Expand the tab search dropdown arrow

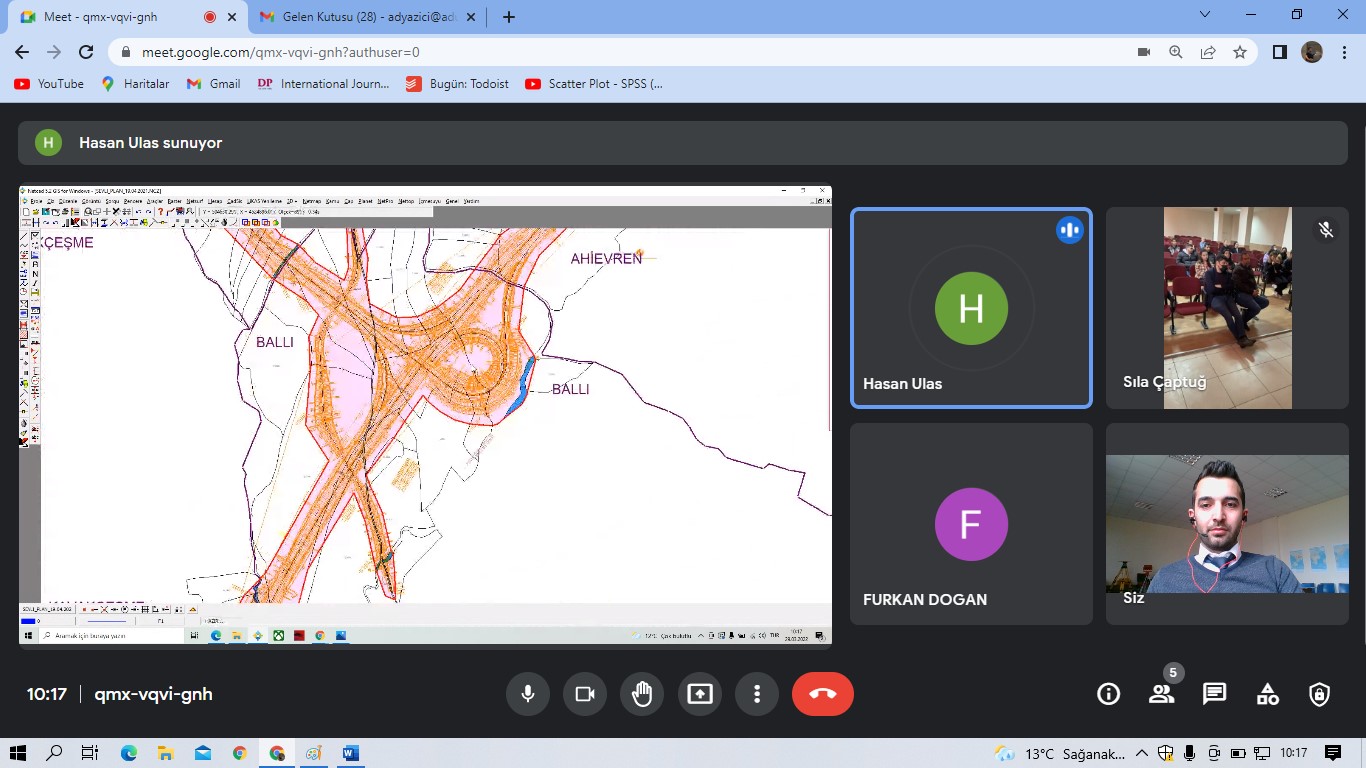(1205, 14)
